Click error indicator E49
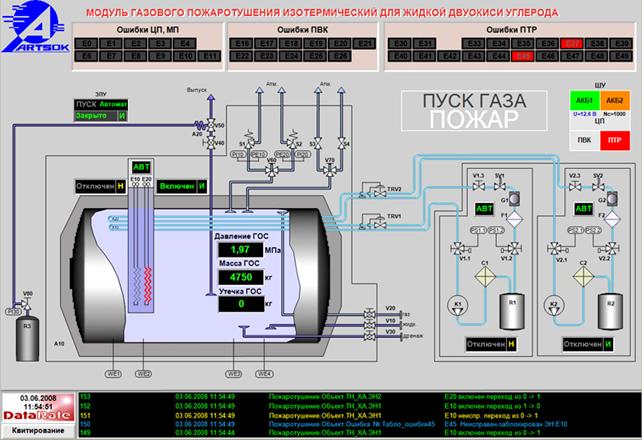Viewport: 642px width, 440px height. click(x=621, y=56)
